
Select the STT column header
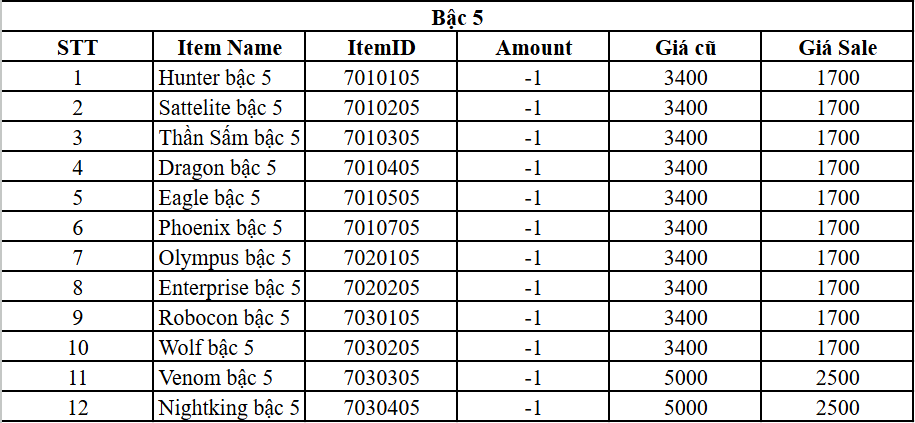[x=77, y=47]
